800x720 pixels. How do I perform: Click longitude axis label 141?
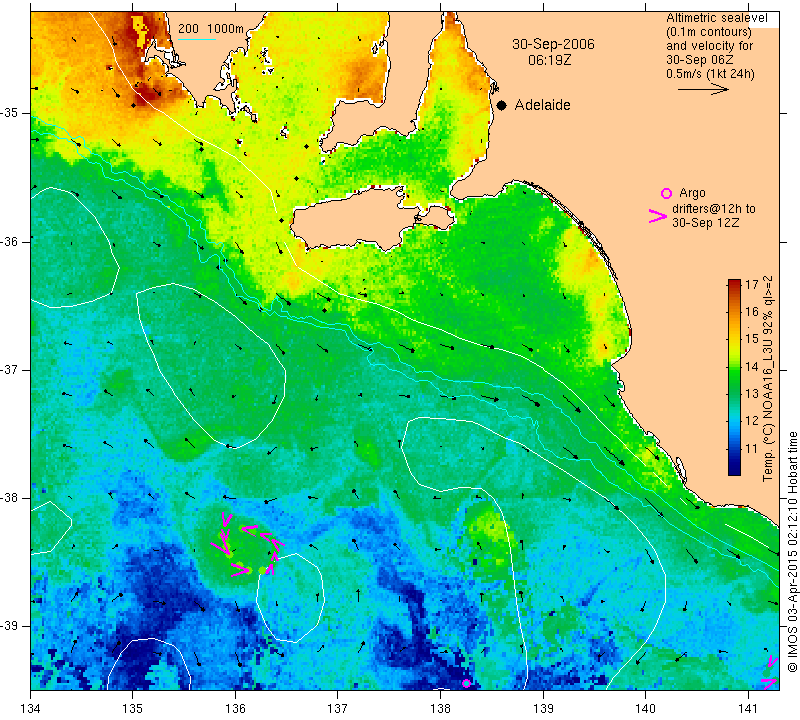pos(748,708)
